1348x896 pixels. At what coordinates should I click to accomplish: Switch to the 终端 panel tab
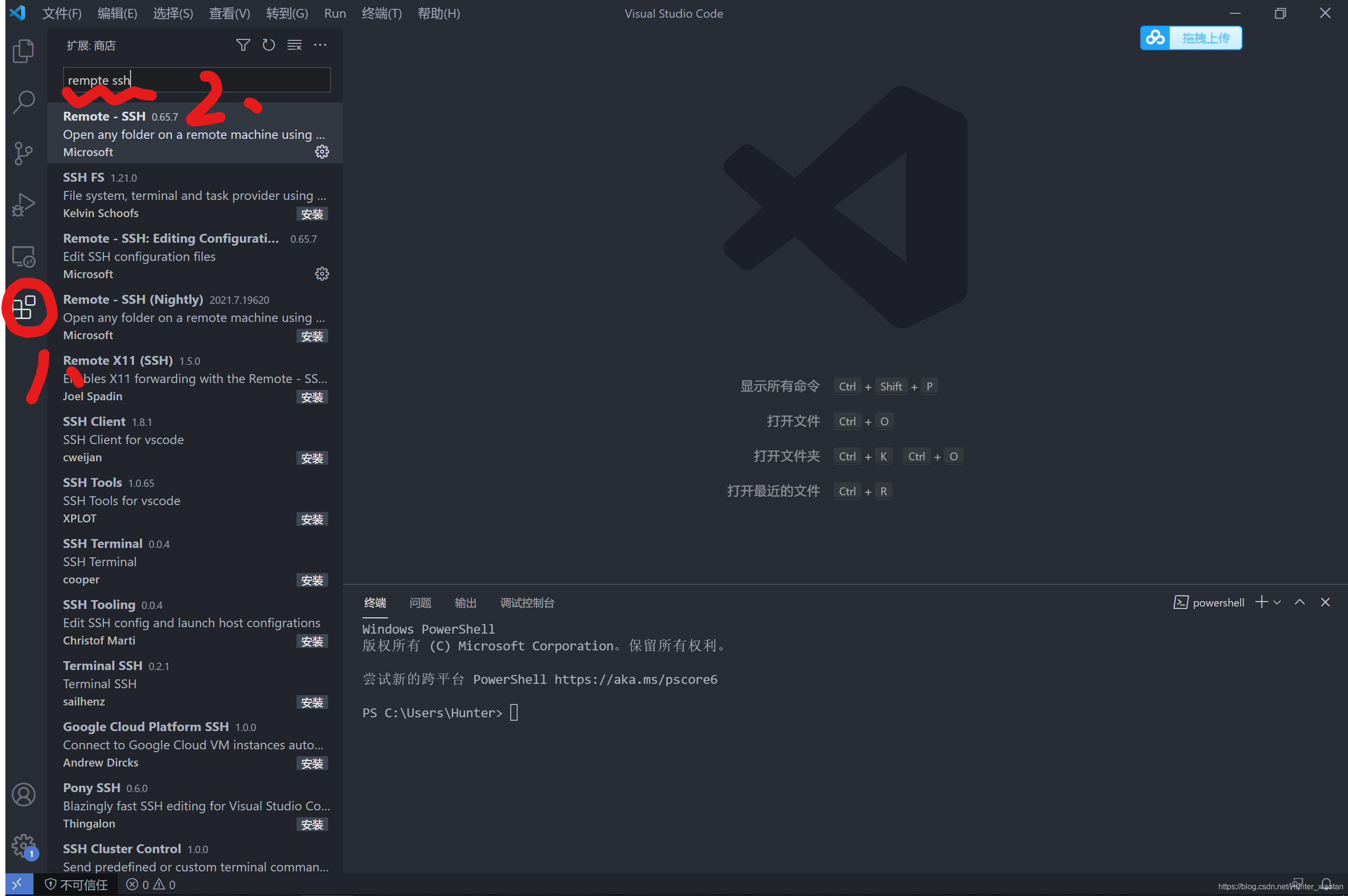point(375,602)
